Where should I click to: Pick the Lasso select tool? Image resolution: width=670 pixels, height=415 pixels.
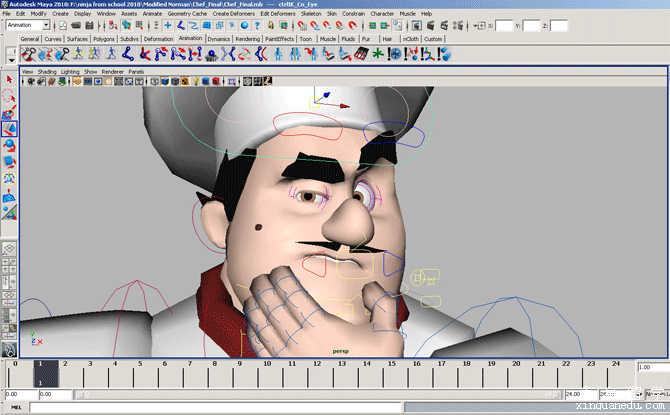(9, 96)
